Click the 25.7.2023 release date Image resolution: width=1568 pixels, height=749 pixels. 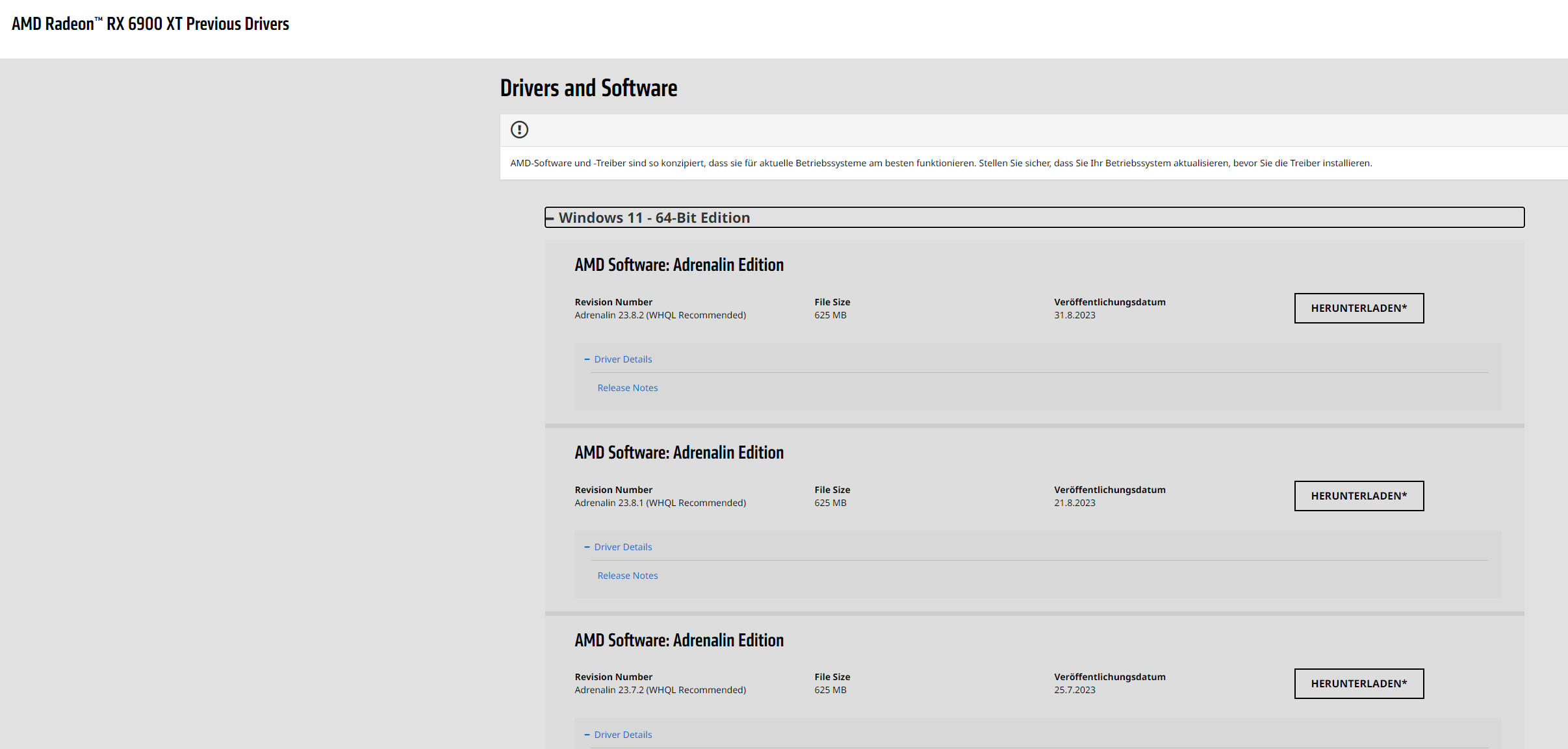[1074, 690]
